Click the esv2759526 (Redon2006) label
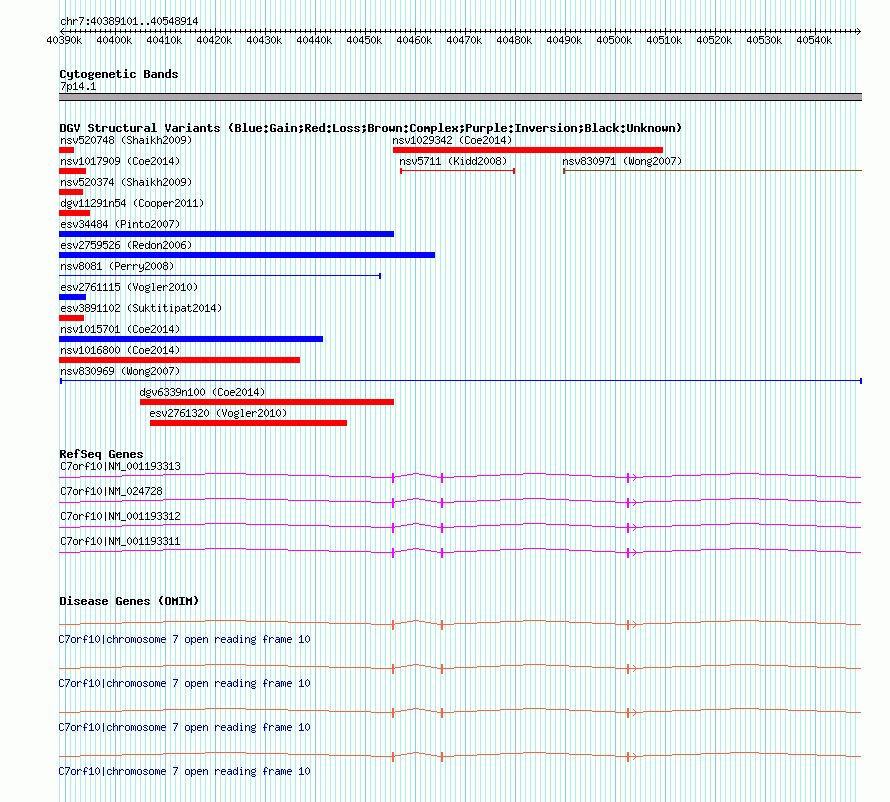The height and width of the screenshot is (802, 890). point(126,245)
